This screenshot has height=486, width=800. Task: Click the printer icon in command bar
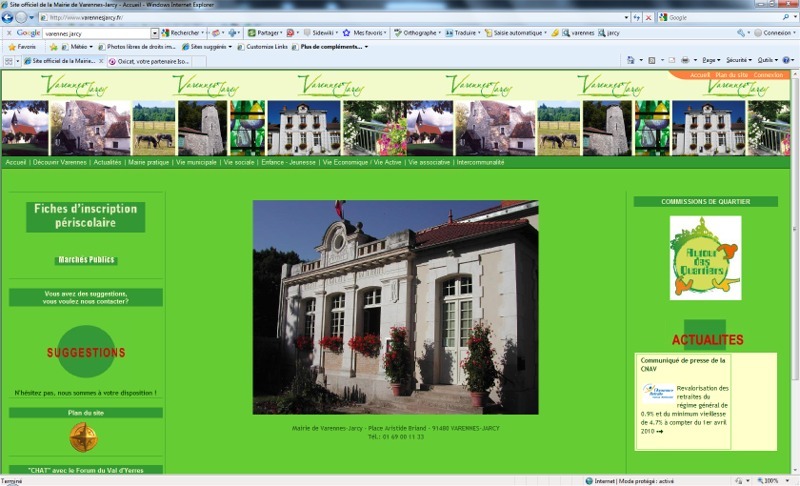pos(685,60)
